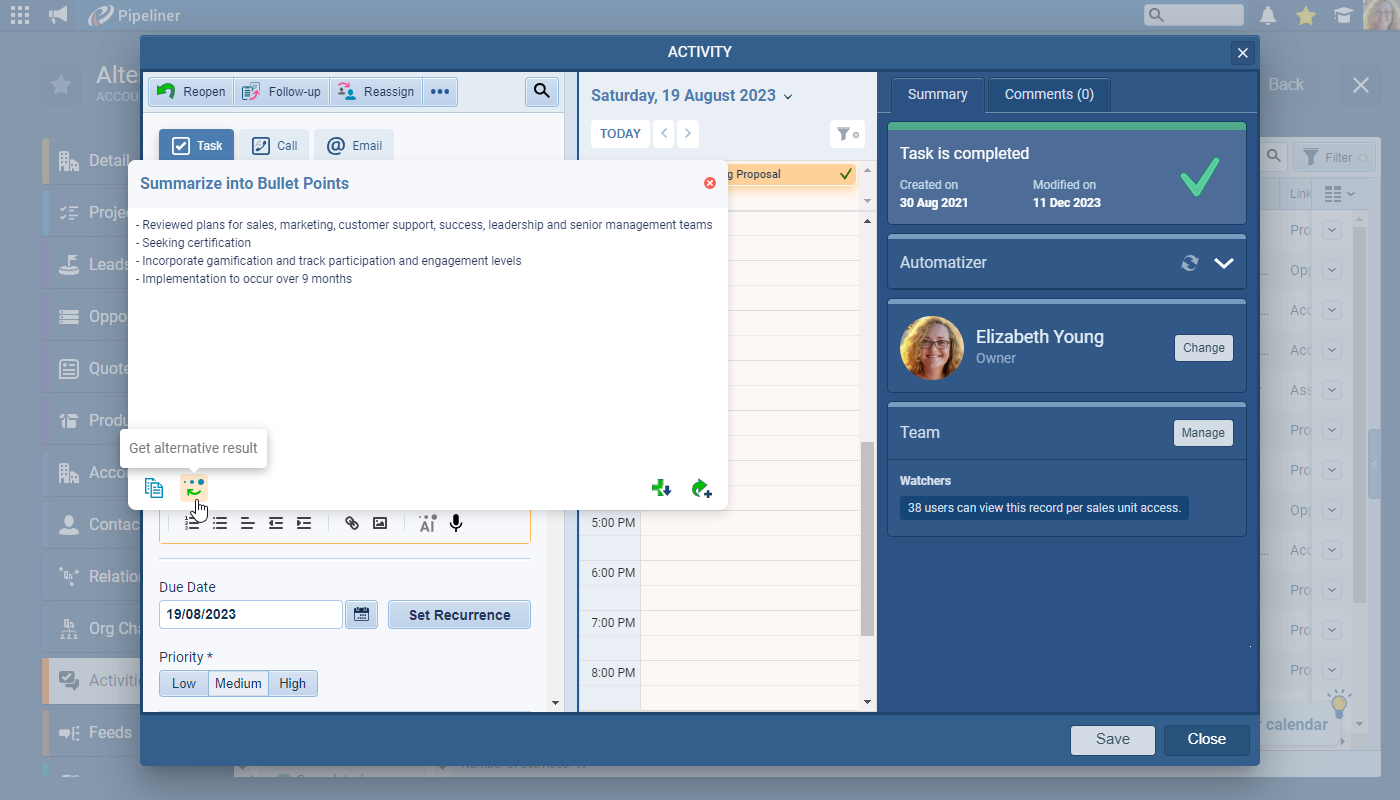Expand the Automatizer section
This screenshot has width=1400, height=800.
coord(1224,263)
